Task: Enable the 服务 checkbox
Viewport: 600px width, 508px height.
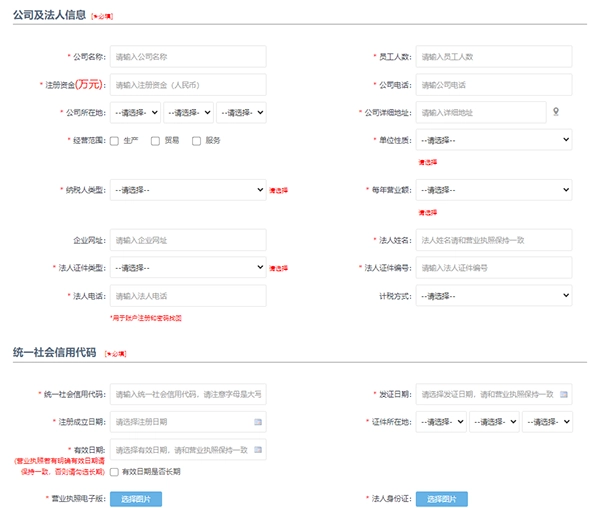Action: [196, 141]
